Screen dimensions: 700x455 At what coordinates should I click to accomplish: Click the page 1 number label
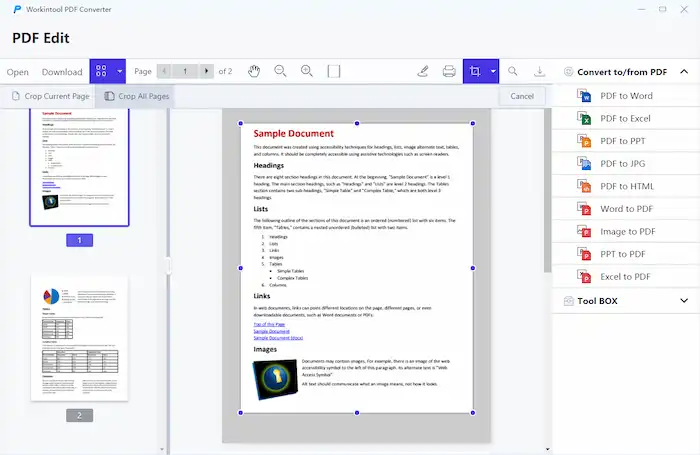point(79,240)
